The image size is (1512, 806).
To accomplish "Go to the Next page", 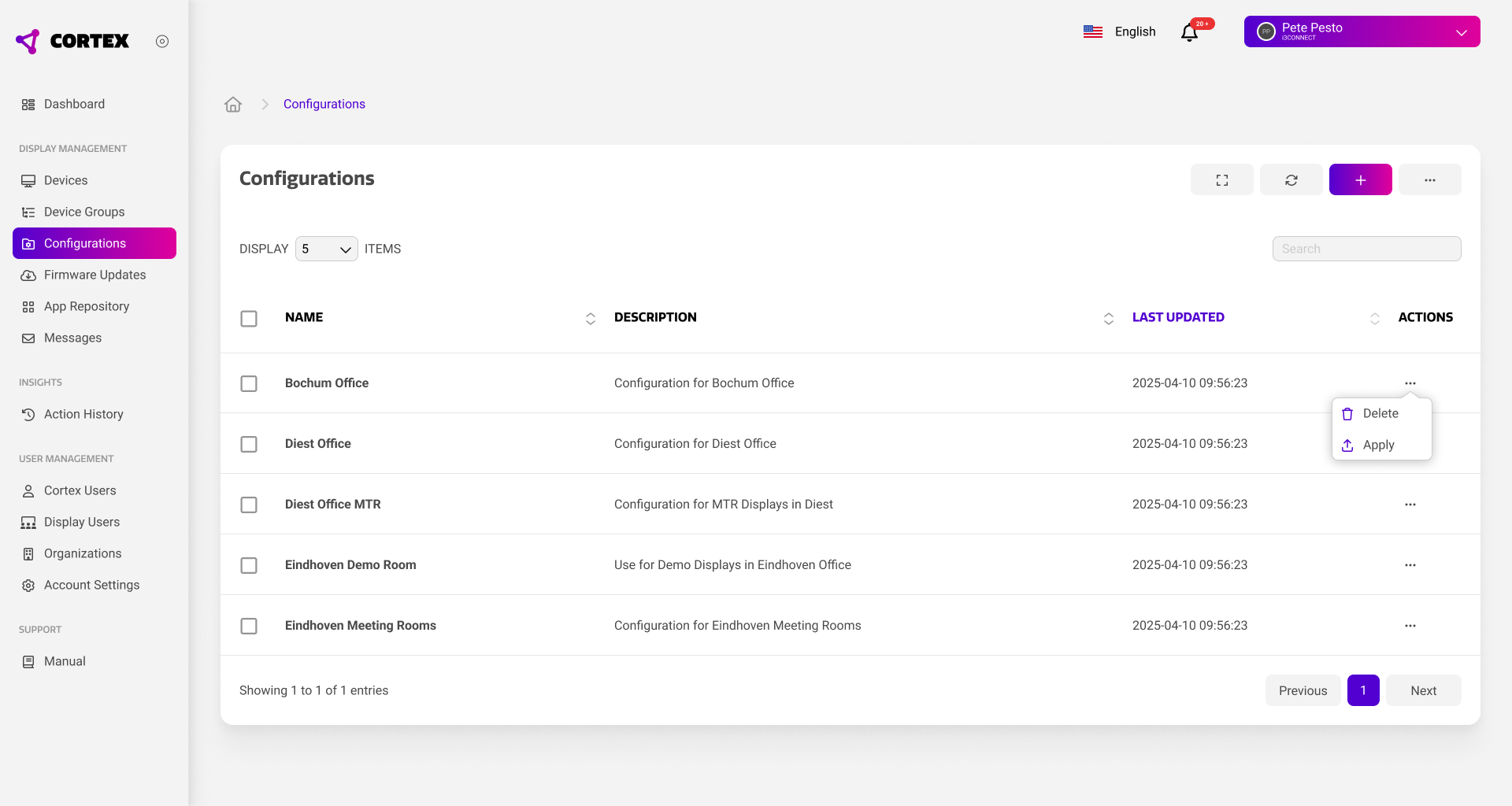I will (1423, 691).
